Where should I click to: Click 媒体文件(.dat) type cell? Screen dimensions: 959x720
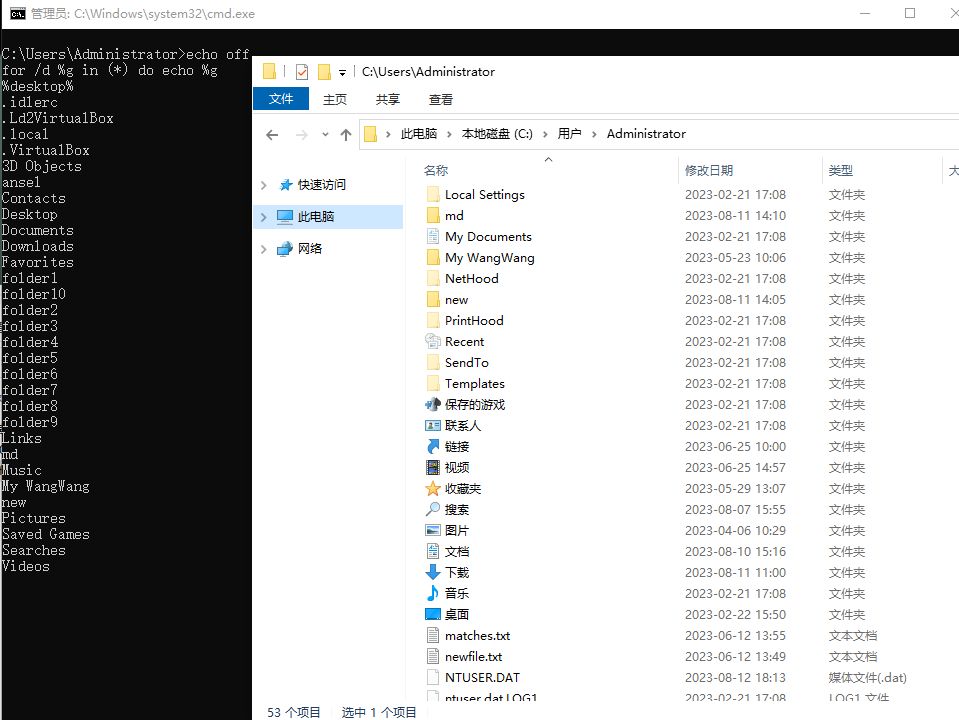coord(867,677)
